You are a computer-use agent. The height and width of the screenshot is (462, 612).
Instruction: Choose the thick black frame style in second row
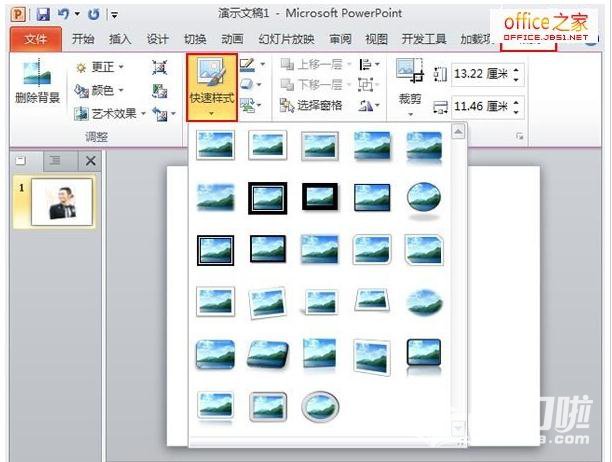(x=267, y=198)
